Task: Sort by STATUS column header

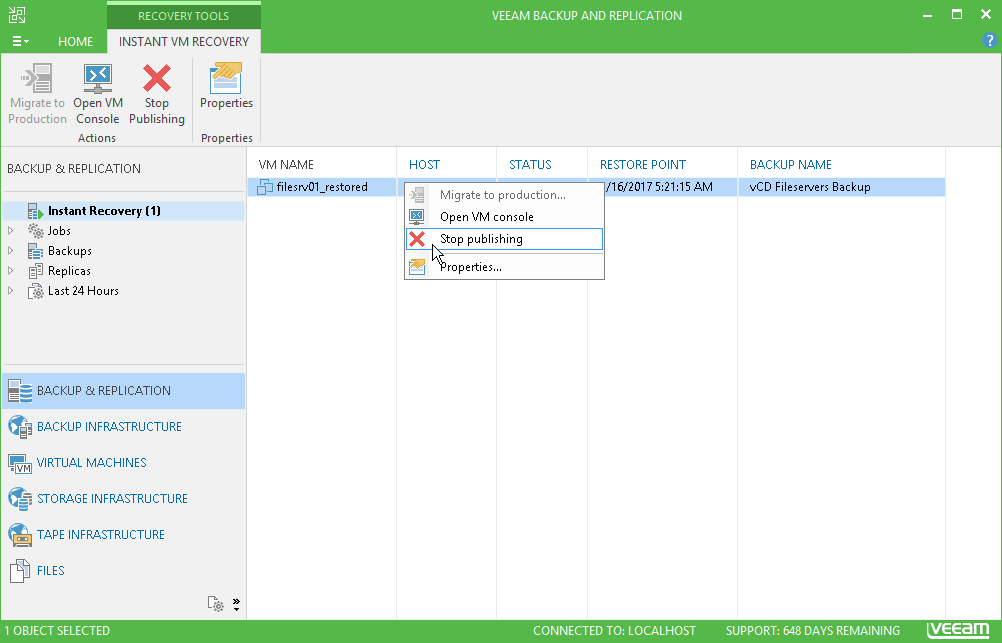Action: tap(530, 164)
